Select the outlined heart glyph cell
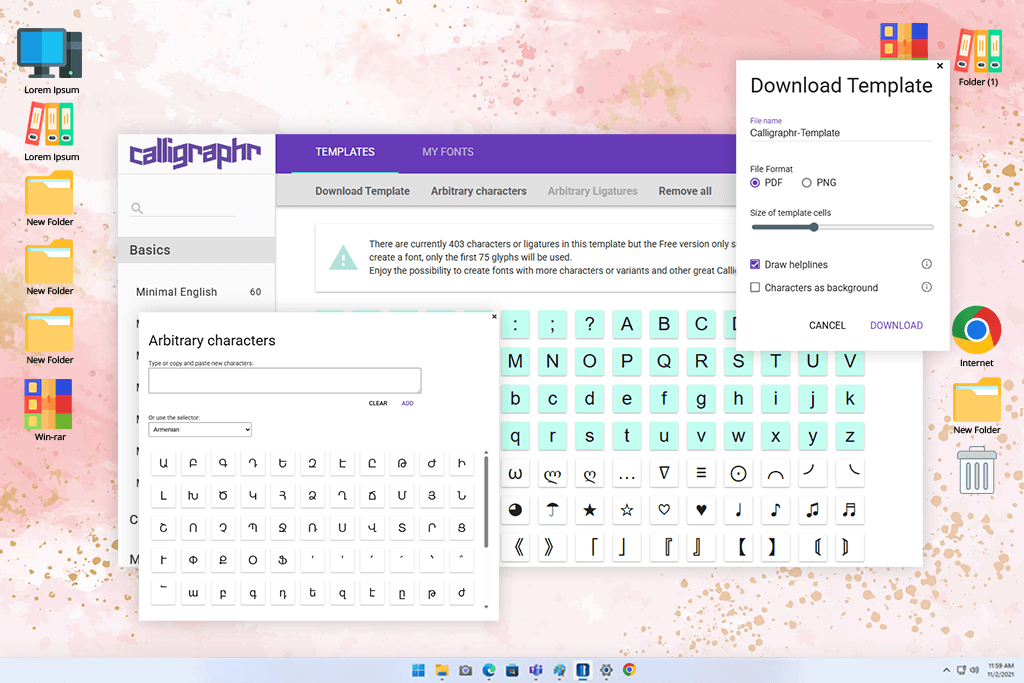1024x683 pixels. click(664, 510)
